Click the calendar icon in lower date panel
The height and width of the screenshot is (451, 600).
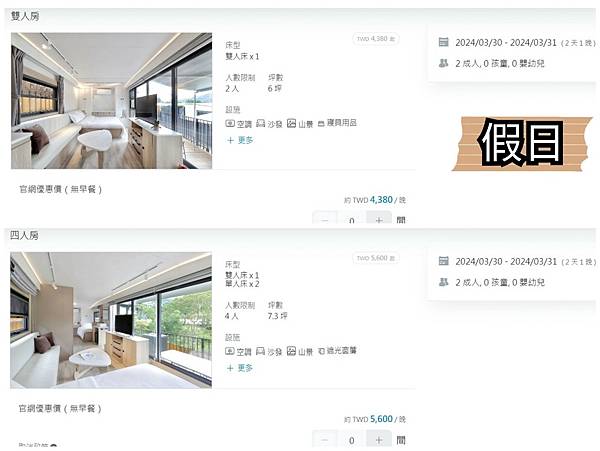443,261
